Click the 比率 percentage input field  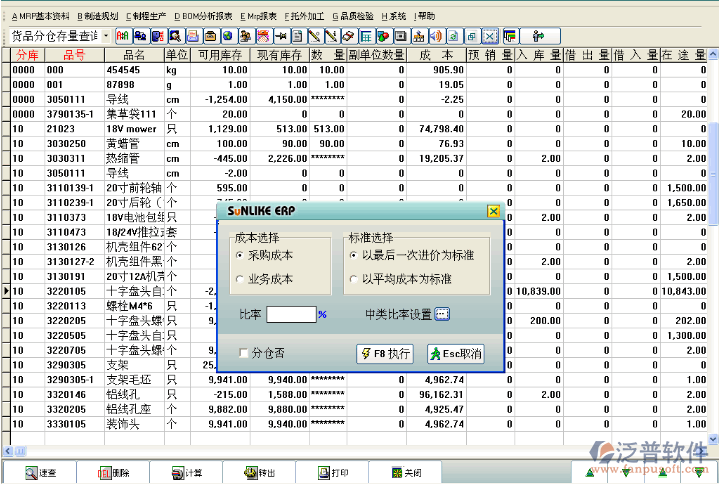pos(291,314)
